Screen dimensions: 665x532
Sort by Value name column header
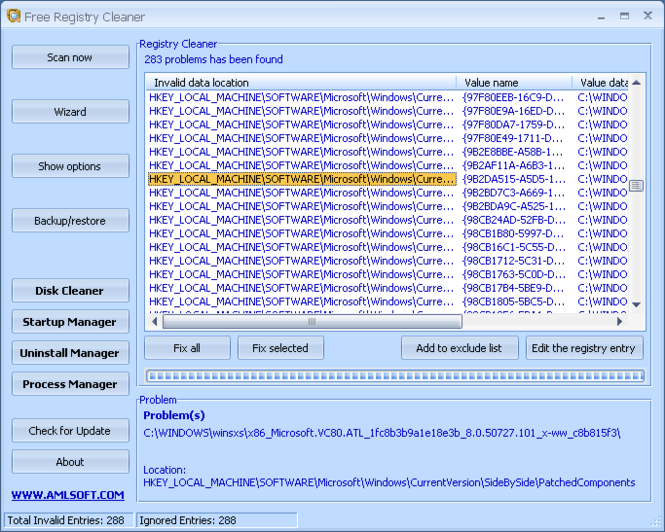(514, 82)
